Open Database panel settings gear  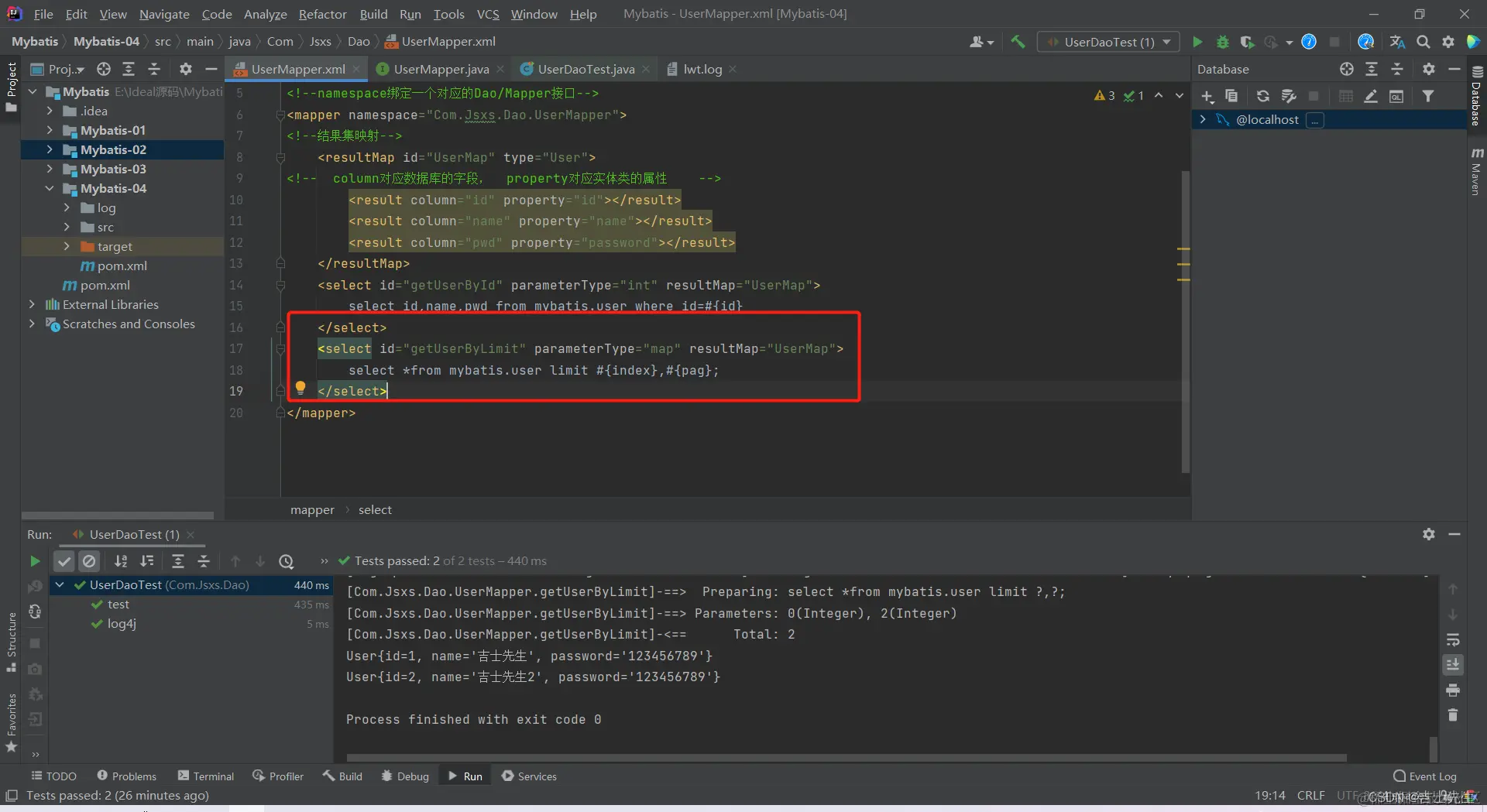(1429, 69)
